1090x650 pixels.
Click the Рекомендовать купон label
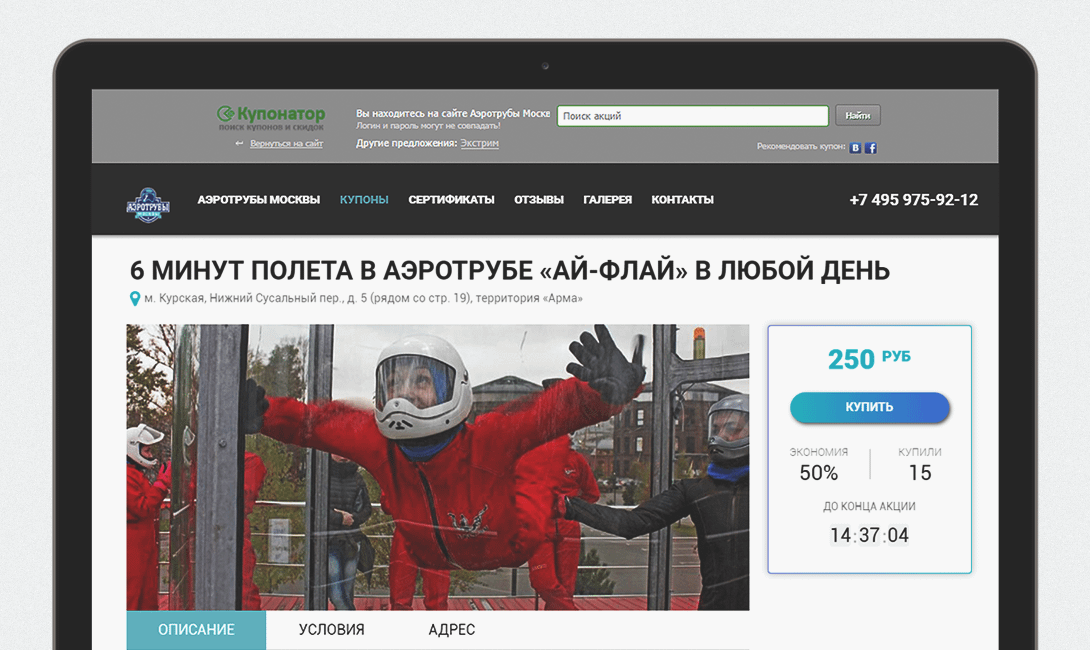coord(801,147)
